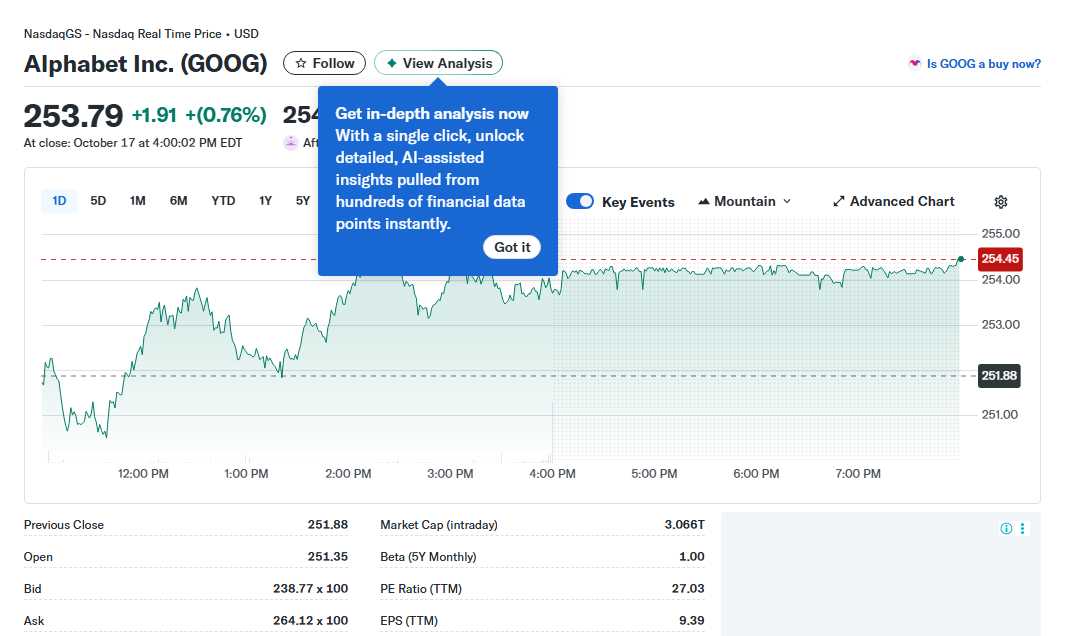The width and height of the screenshot is (1065, 636).
Task: Open the Advanced Chart view
Action: 893,201
